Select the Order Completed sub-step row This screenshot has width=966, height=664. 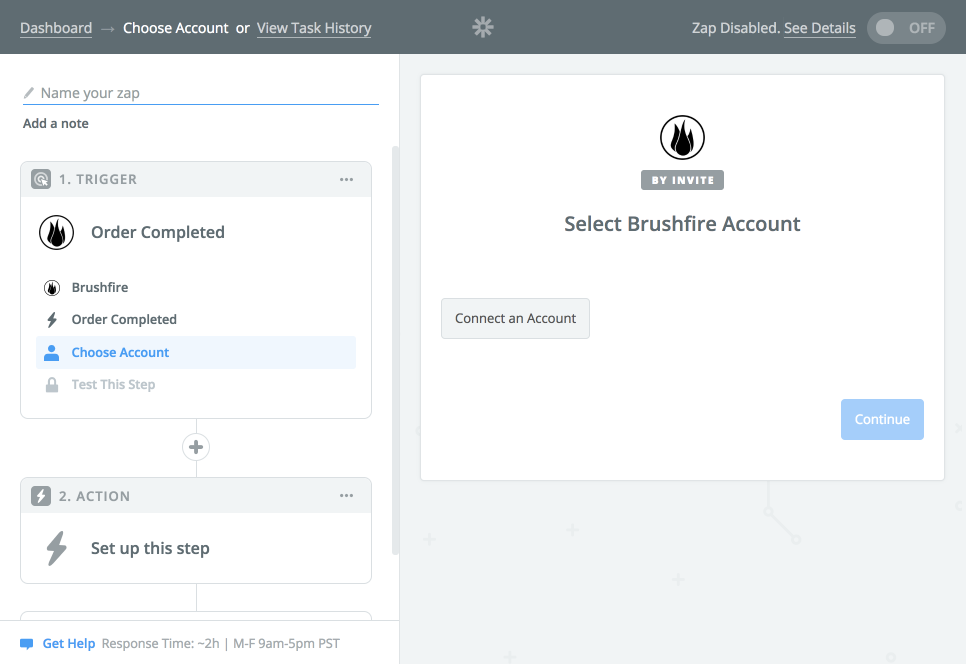196,320
